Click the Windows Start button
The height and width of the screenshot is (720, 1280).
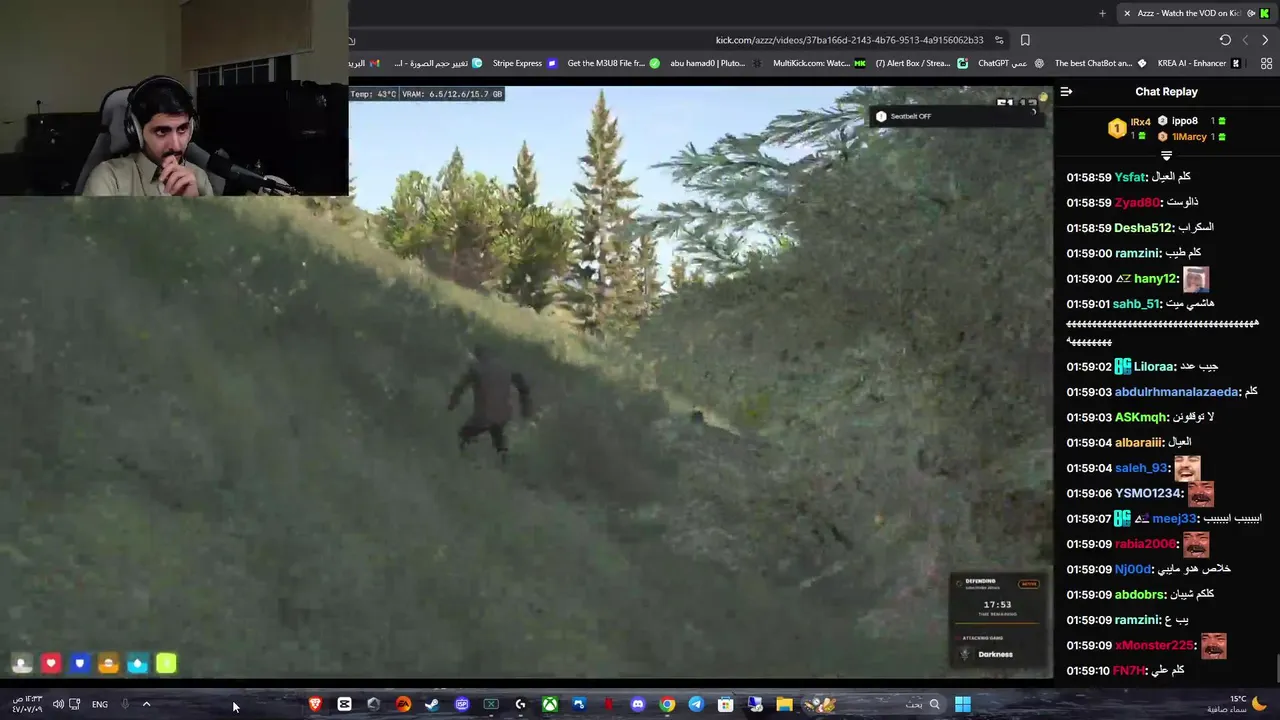tap(962, 704)
